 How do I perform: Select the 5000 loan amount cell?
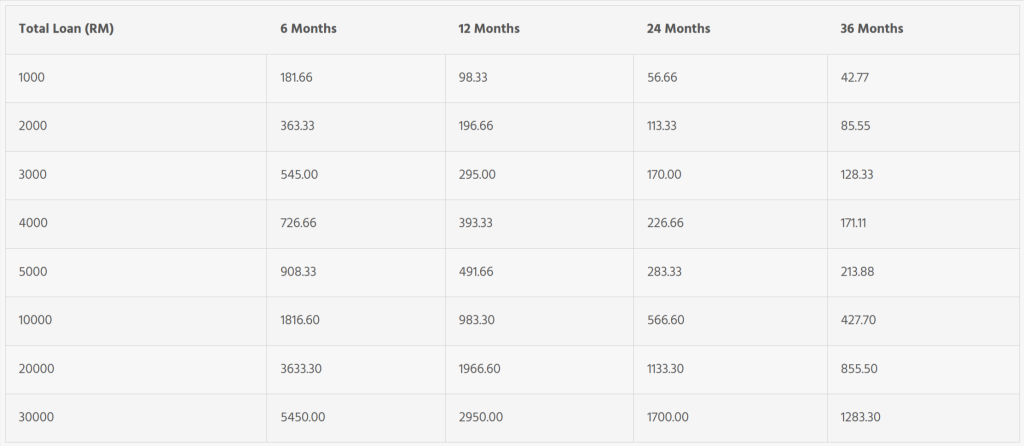(x=34, y=272)
